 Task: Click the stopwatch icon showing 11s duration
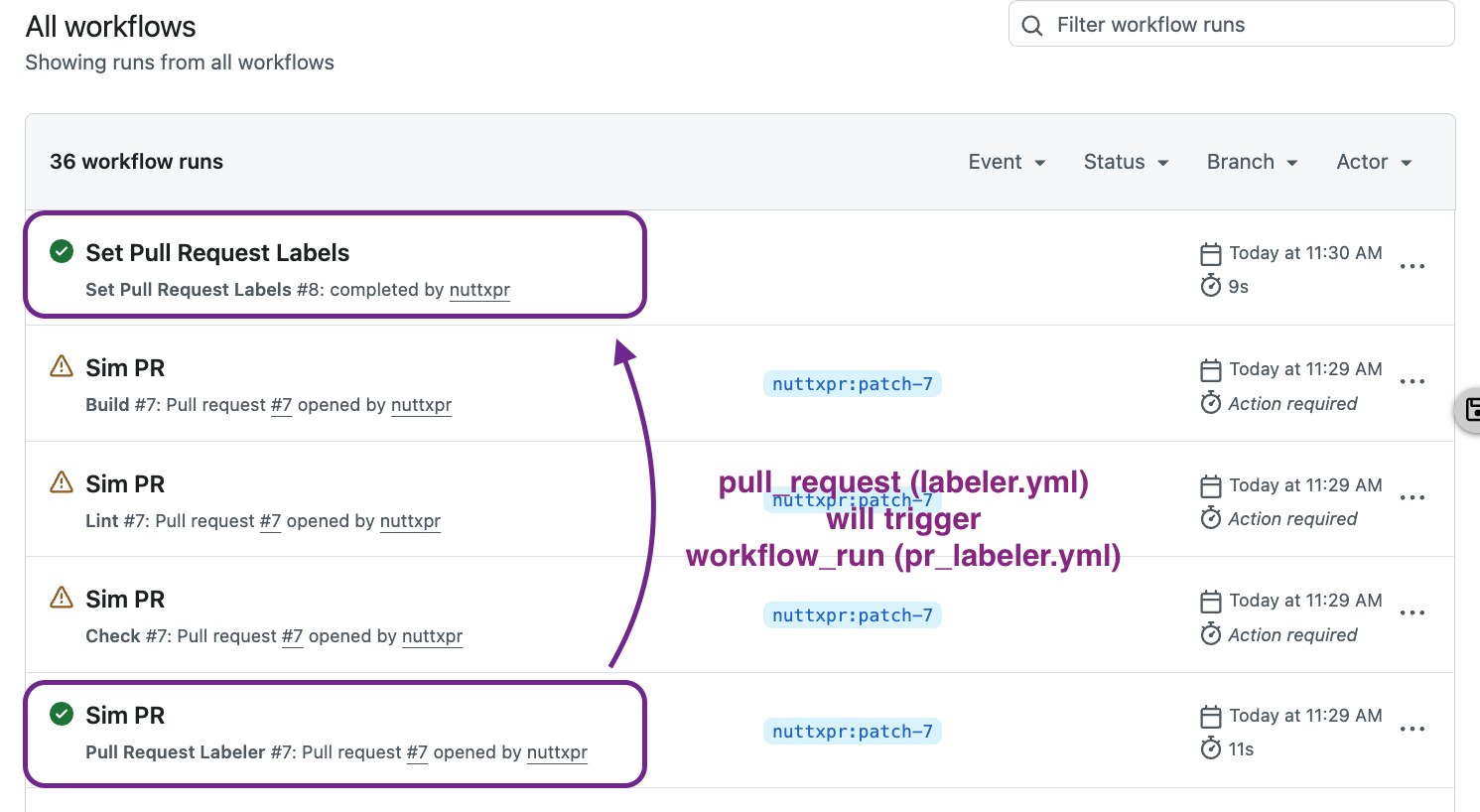[1211, 748]
